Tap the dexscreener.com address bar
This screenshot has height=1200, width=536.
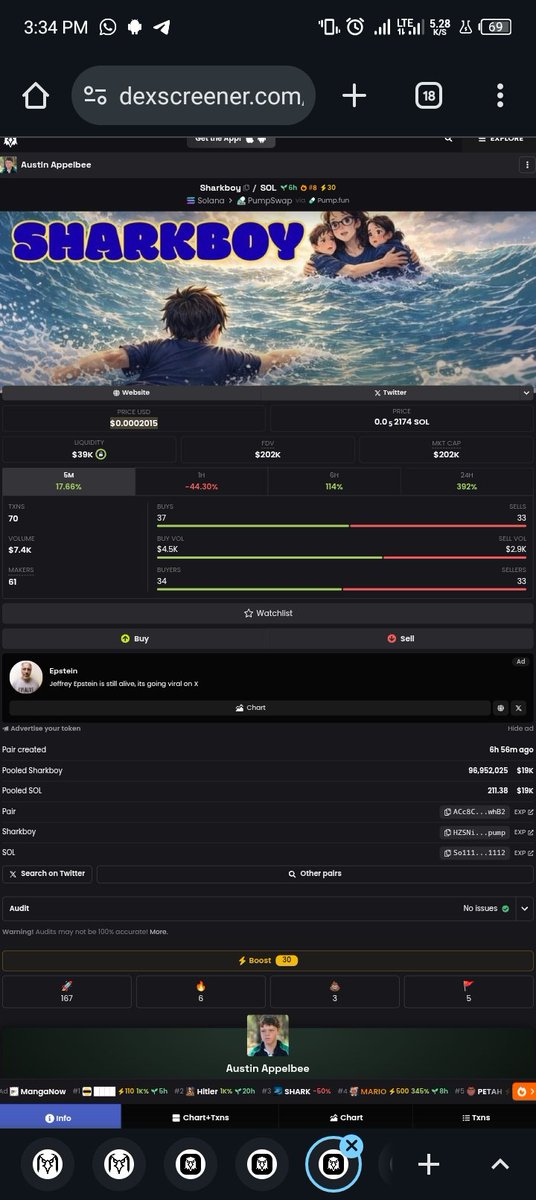click(195, 96)
